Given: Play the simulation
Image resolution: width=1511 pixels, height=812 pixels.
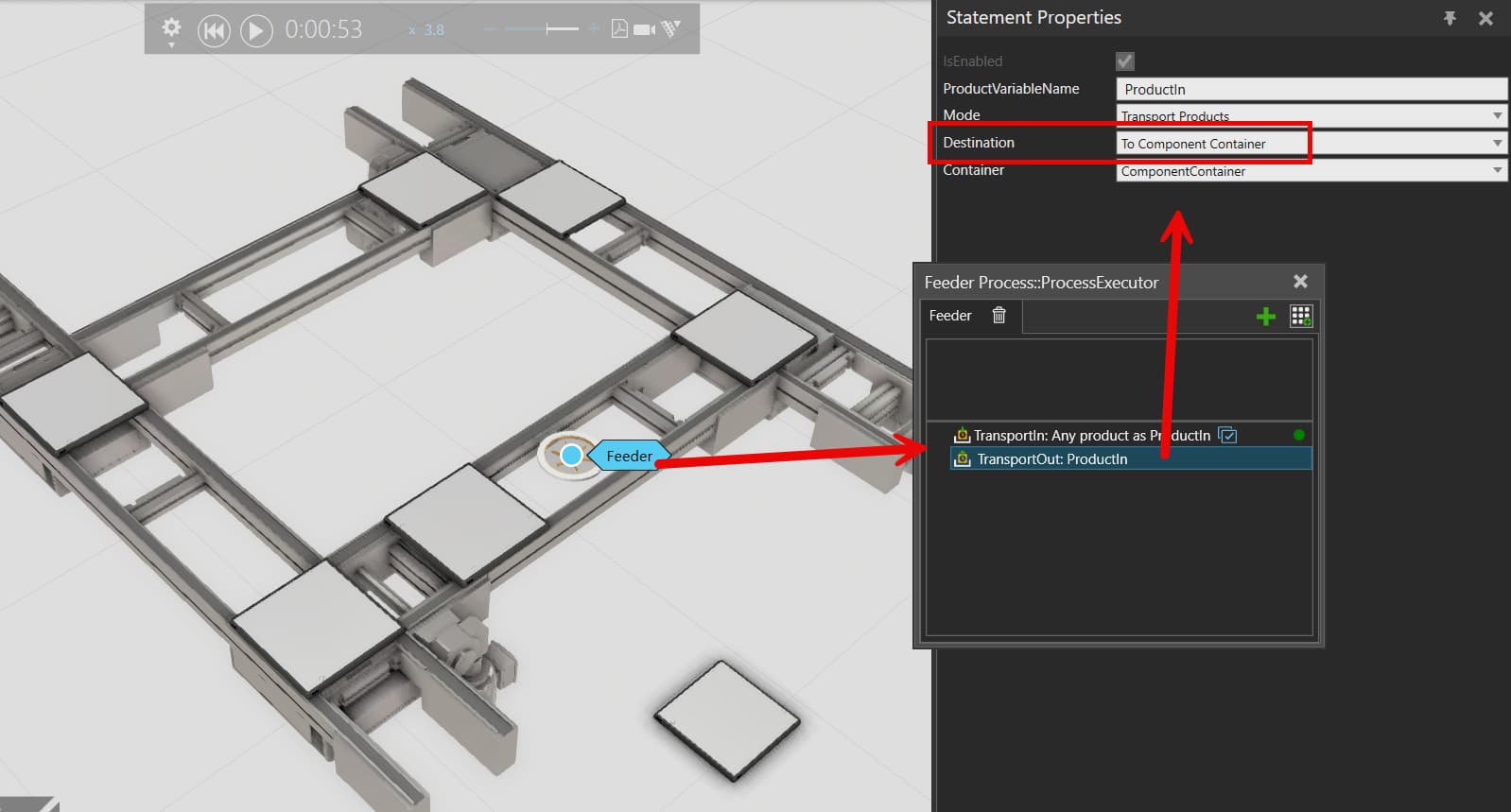Looking at the screenshot, I should click(x=256, y=31).
